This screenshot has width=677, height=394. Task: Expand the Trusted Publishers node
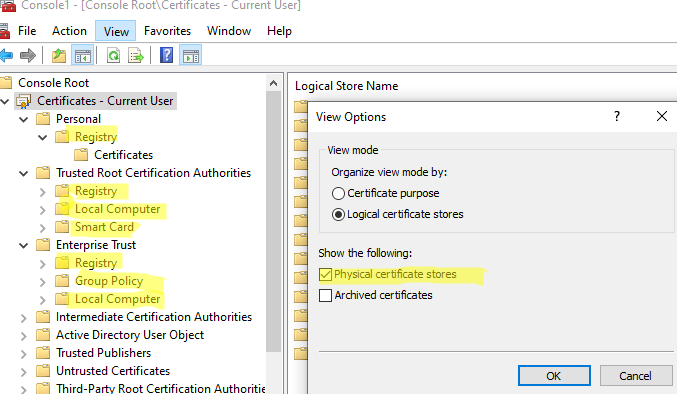24,354
